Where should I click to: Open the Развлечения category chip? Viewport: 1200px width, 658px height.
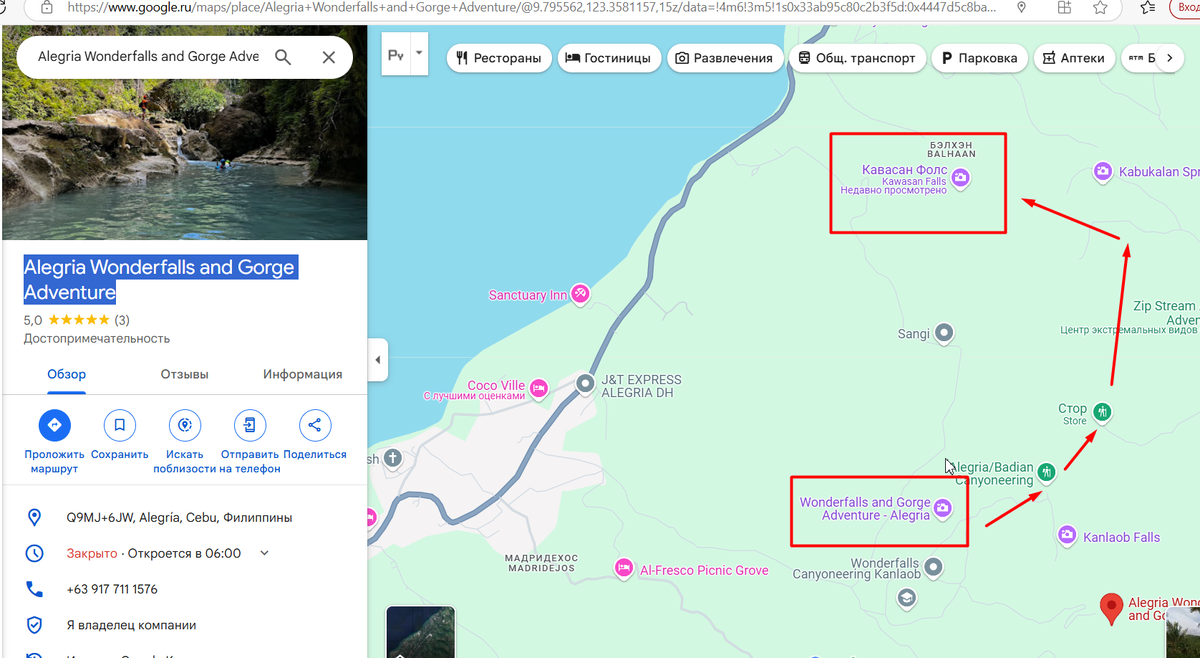coord(724,58)
